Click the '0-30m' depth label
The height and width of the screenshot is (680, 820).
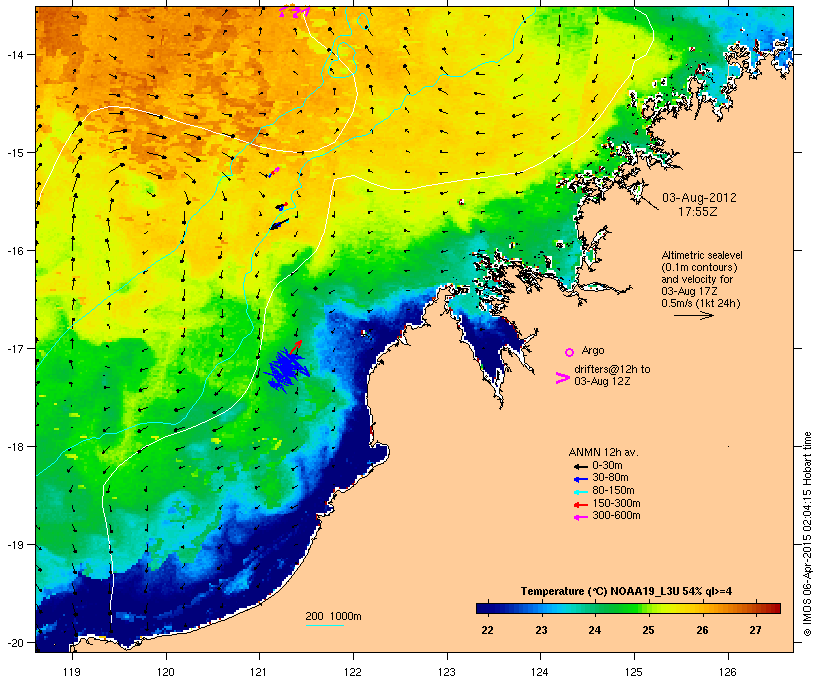point(607,466)
